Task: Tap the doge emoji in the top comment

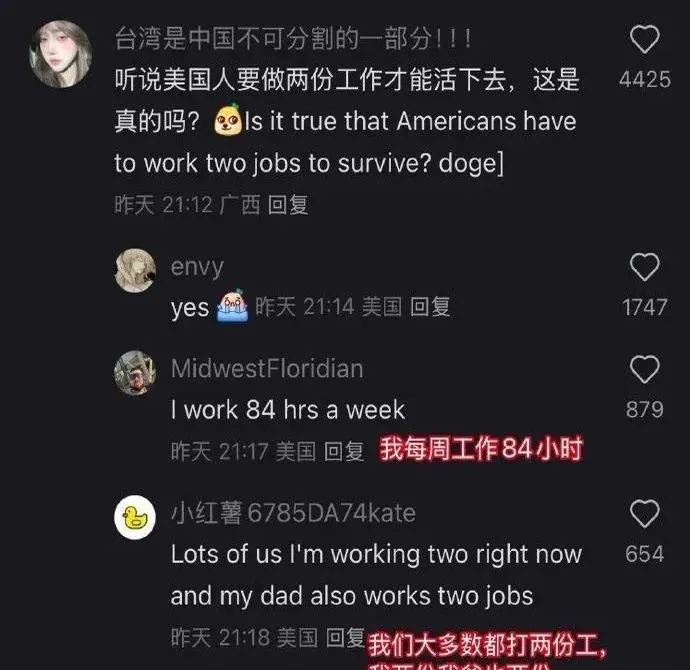Action: tap(228, 119)
